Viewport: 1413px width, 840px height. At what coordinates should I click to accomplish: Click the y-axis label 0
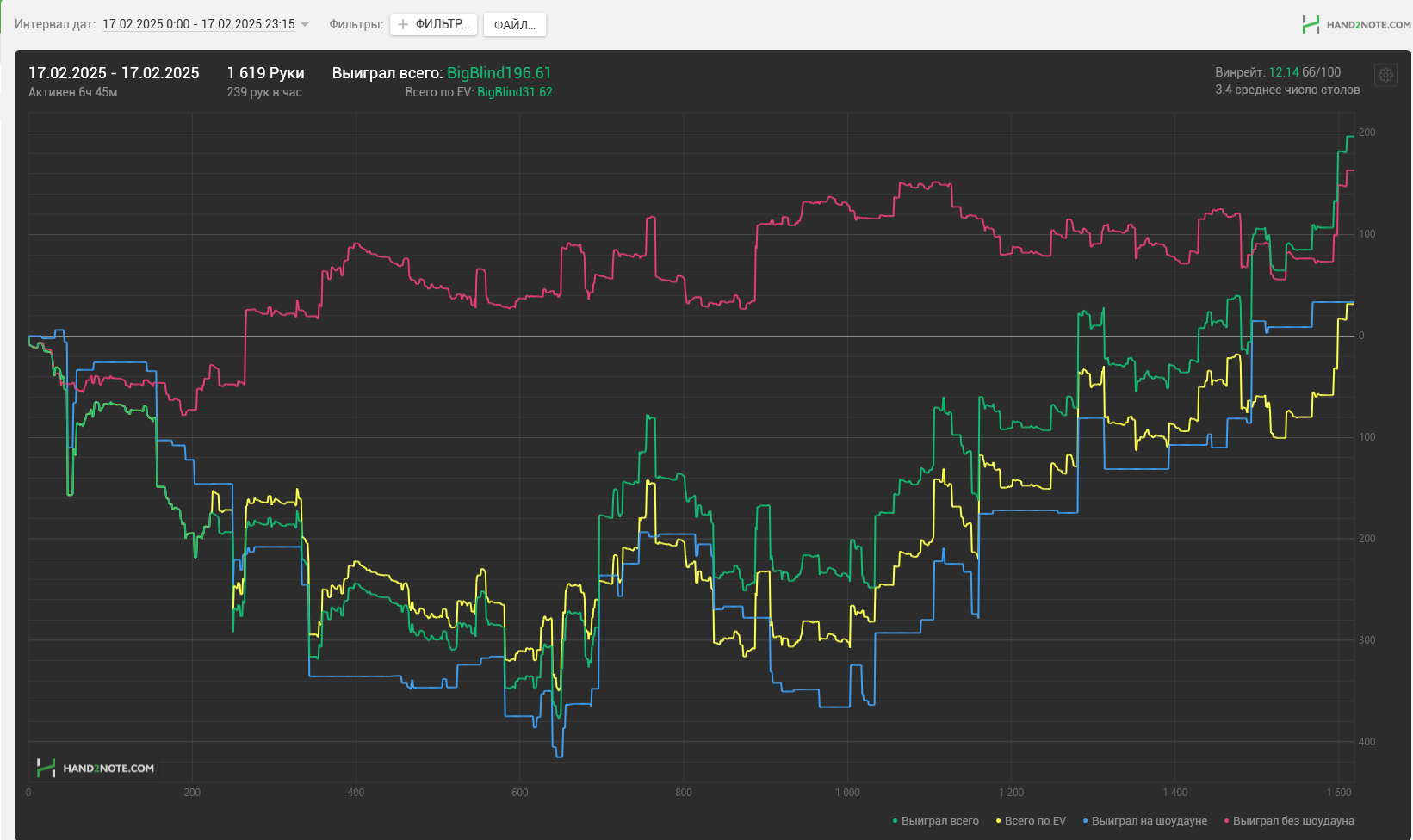[x=1361, y=336]
